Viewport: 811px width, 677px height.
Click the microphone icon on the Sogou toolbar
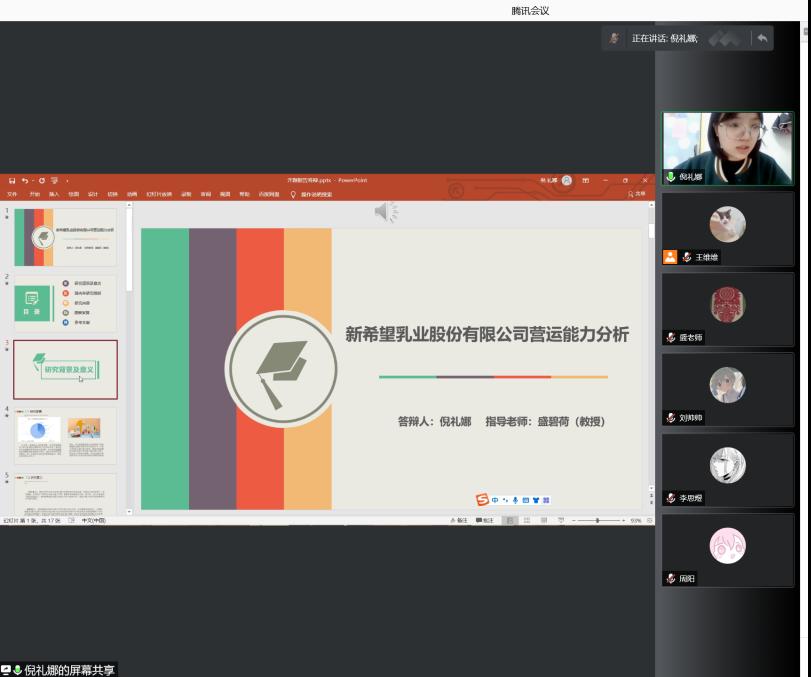(x=515, y=500)
